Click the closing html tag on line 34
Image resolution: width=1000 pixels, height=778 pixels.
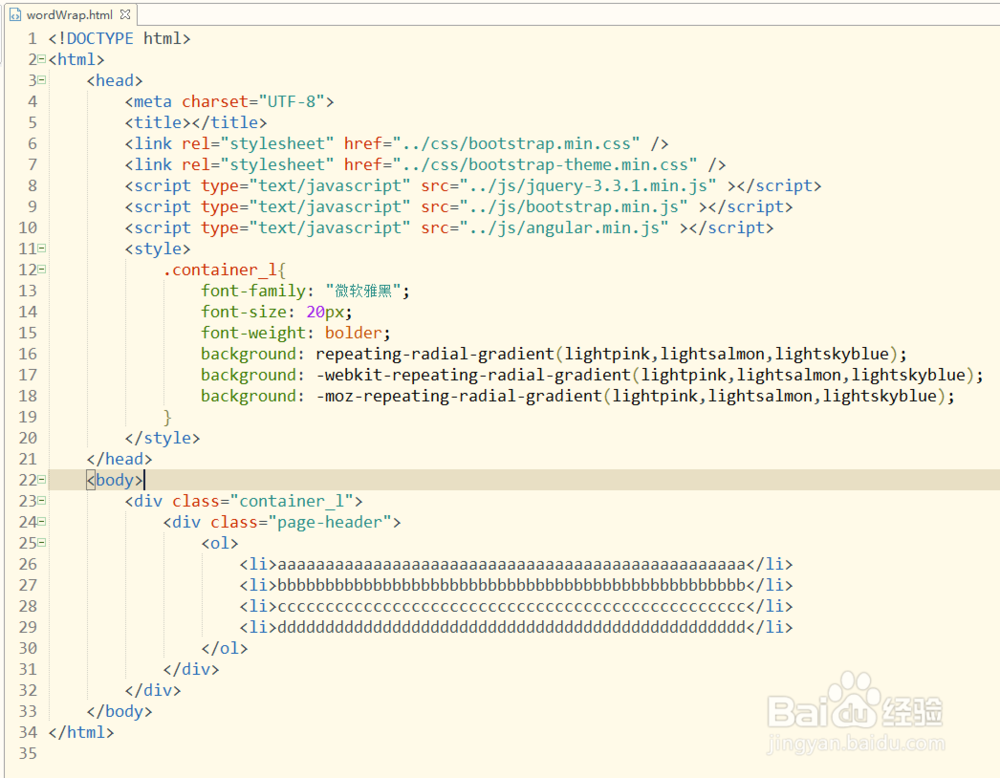tap(81, 733)
